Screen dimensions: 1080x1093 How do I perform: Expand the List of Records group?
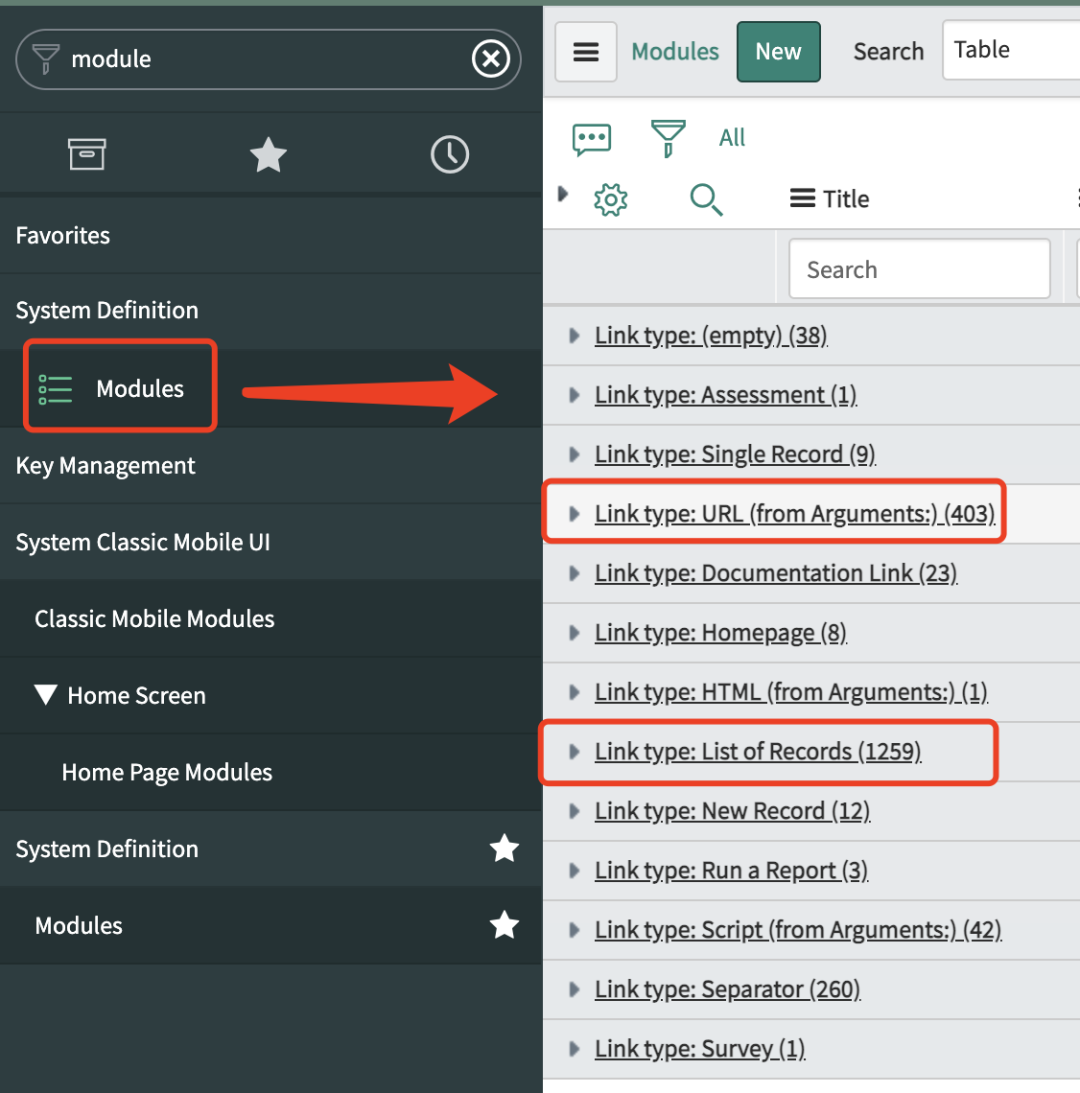coord(574,752)
